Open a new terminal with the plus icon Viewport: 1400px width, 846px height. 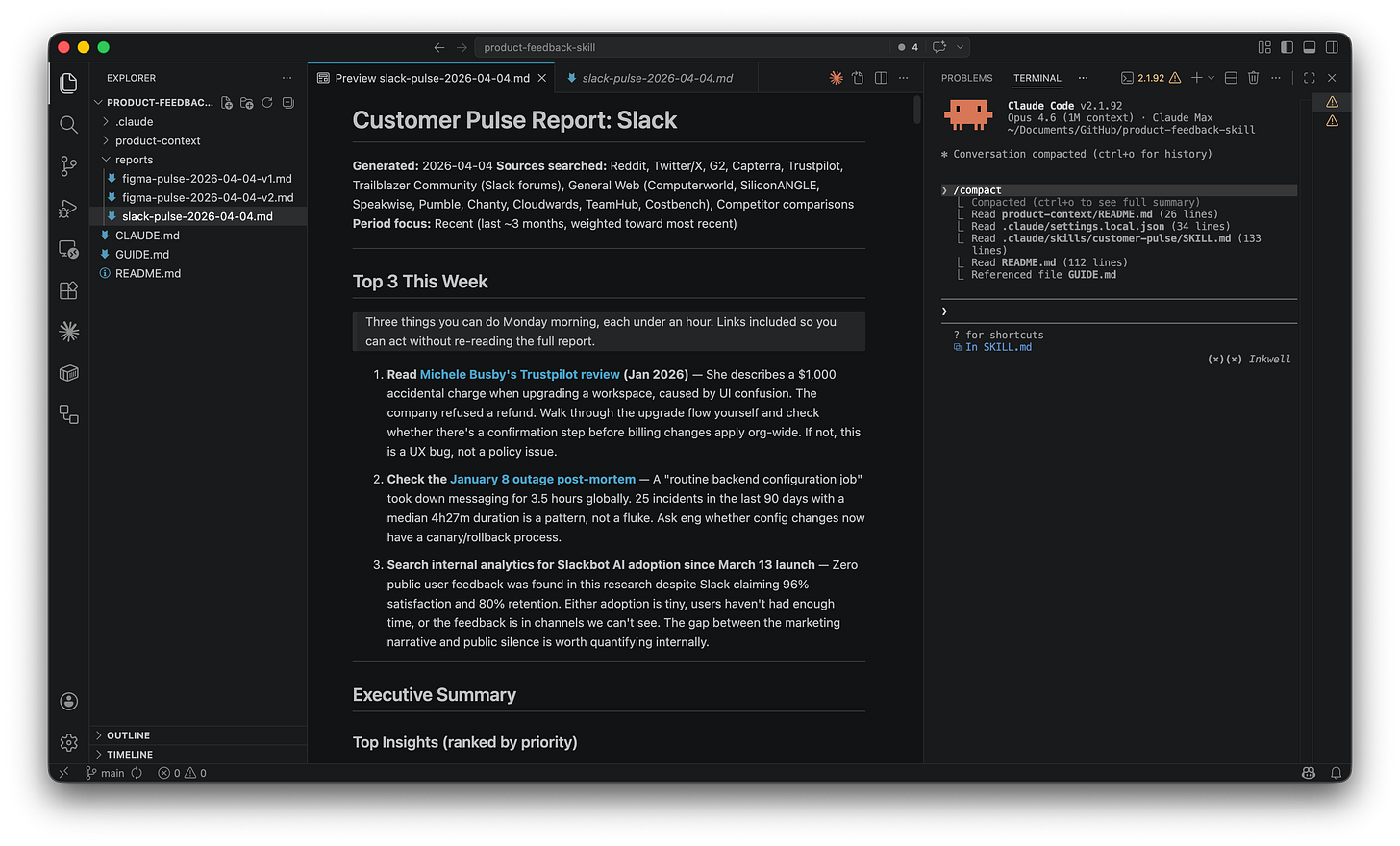[x=1196, y=78]
